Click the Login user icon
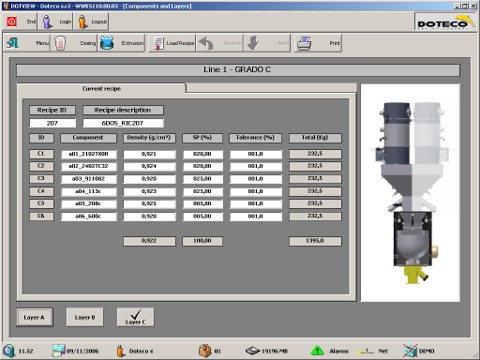Viewport: 480px width, 360px height. pyautogui.click(x=48, y=22)
